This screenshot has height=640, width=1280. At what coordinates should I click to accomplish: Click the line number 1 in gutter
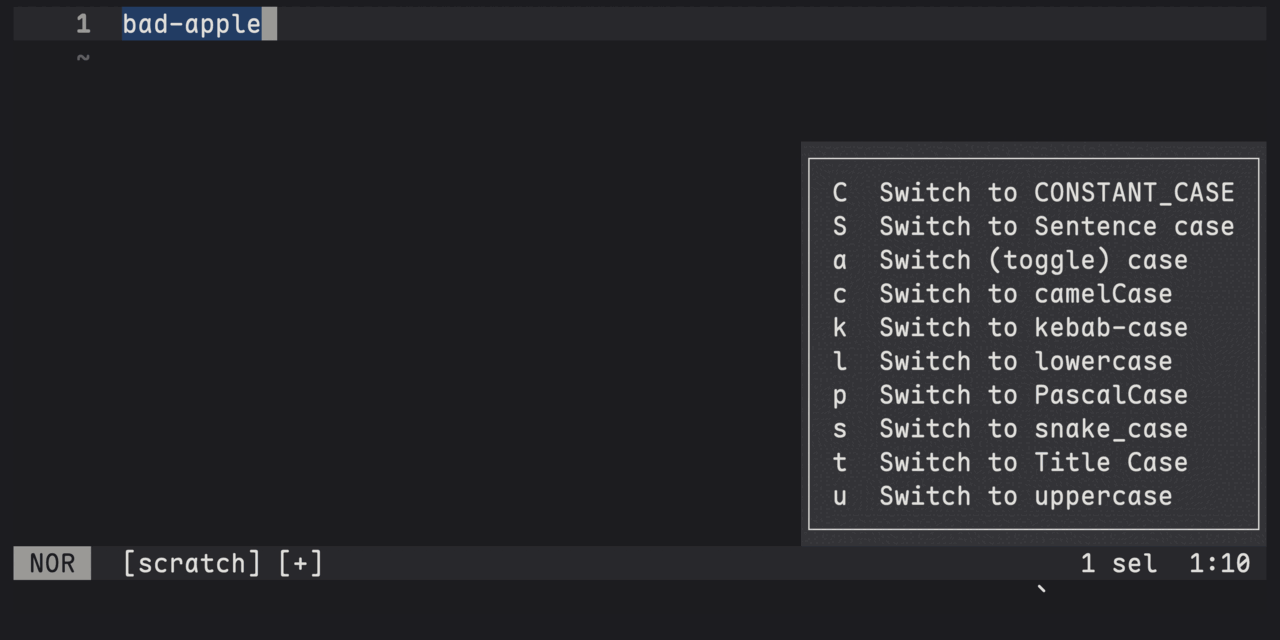(83, 24)
